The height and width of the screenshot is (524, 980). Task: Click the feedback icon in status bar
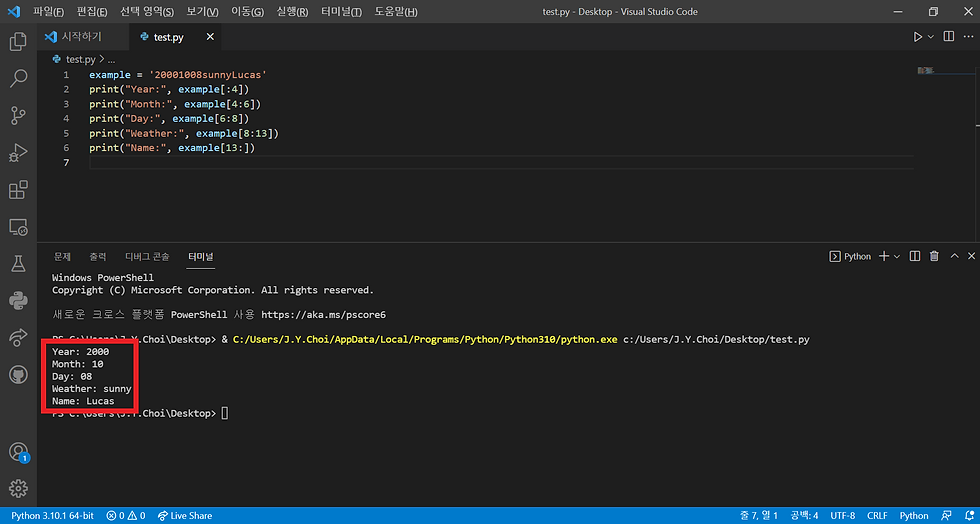tap(946, 516)
